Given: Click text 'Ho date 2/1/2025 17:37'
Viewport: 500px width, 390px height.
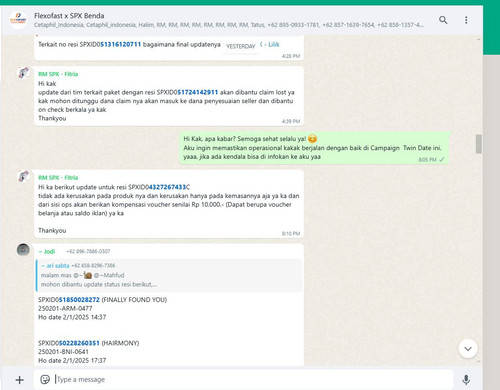Looking at the screenshot, I should pos(72,360).
